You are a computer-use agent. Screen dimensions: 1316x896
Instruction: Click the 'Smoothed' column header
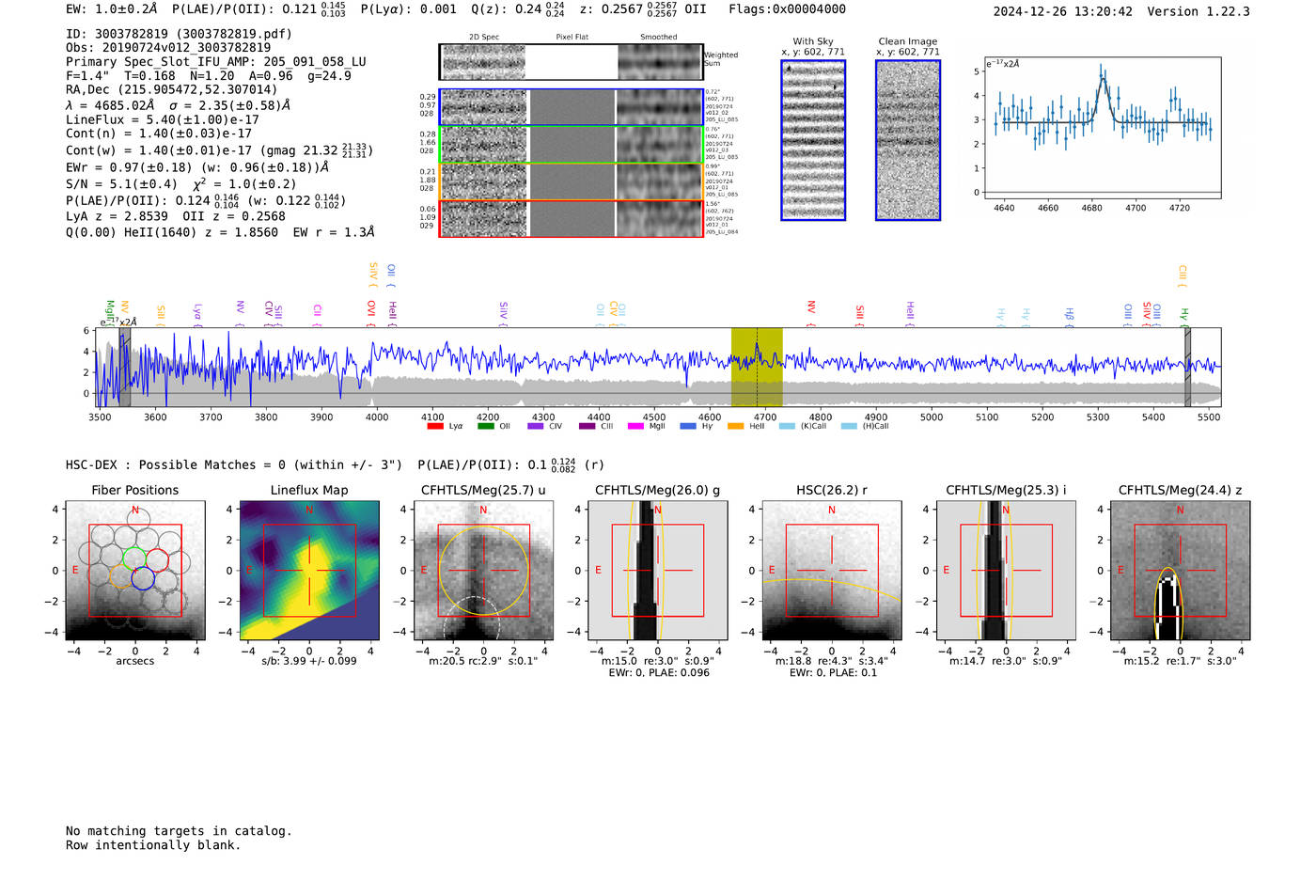coord(659,37)
